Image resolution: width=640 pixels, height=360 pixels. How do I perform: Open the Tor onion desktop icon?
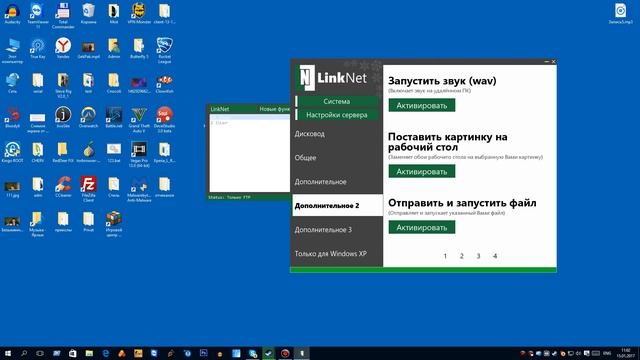89,152
